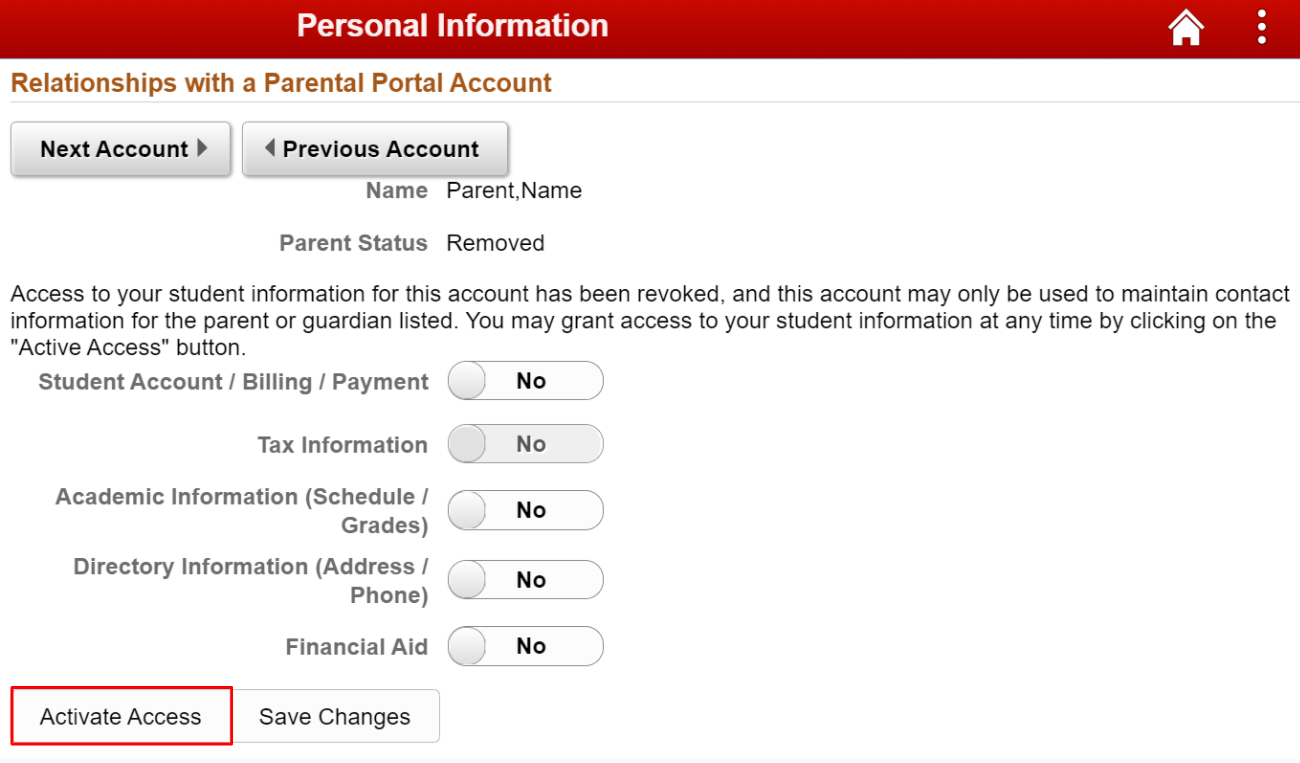Enable Academic Information (Schedule / Grades) access
The image size is (1300, 763).
526,510
